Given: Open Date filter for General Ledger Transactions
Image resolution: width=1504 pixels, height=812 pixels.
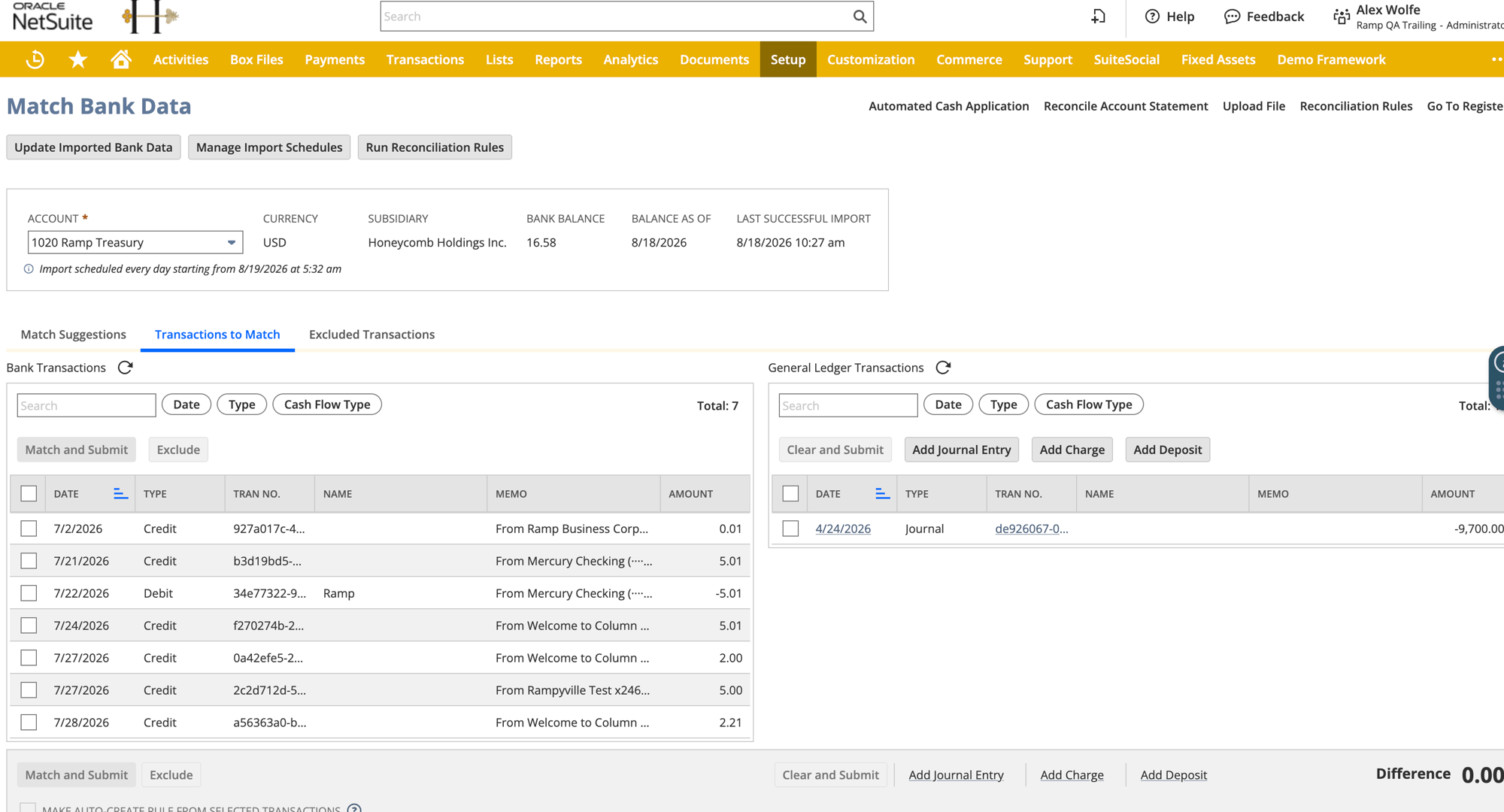Looking at the screenshot, I should pyautogui.click(x=948, y=404).
